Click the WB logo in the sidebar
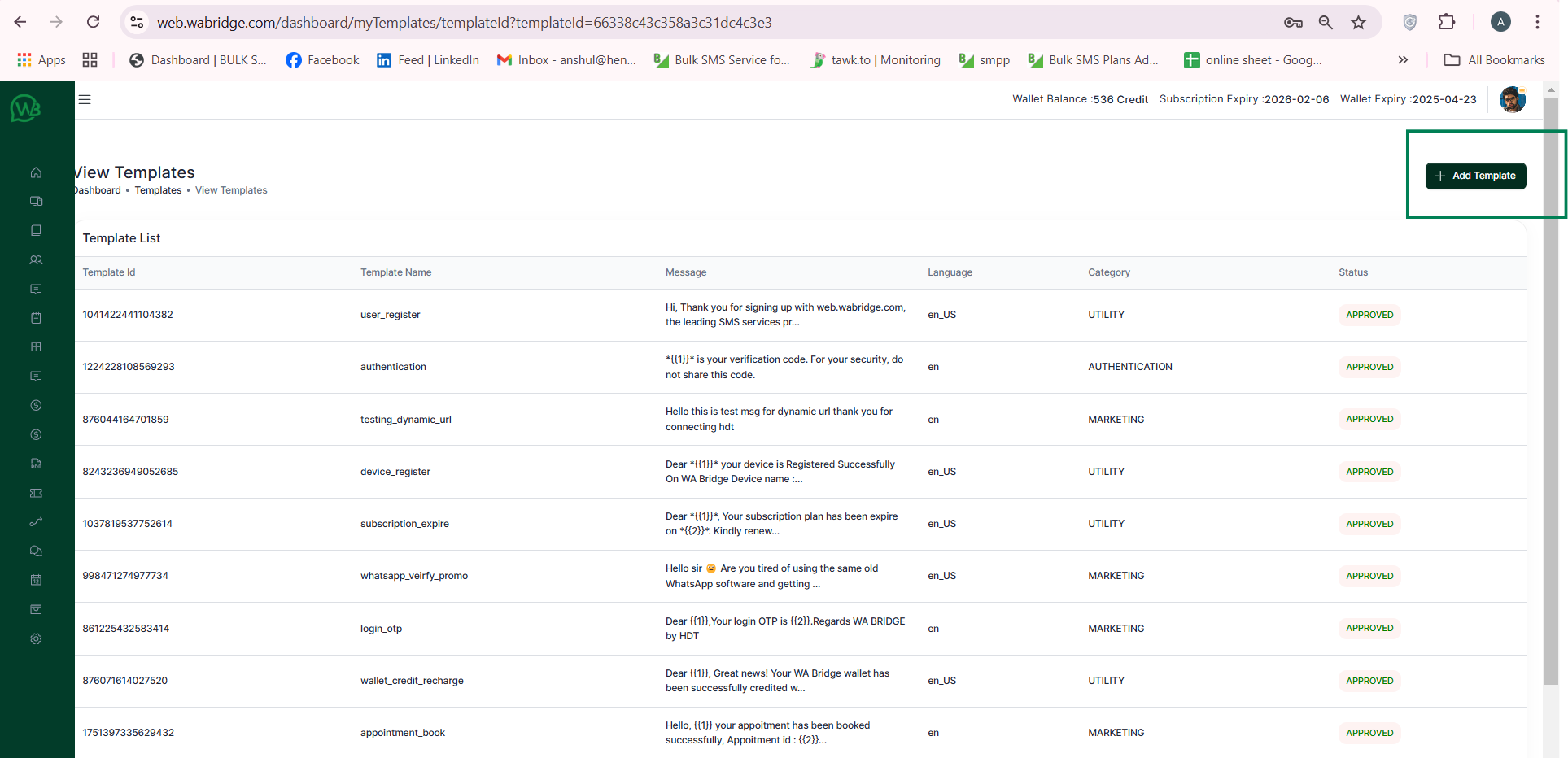The image size is (1568, 758). coord(25,107)
